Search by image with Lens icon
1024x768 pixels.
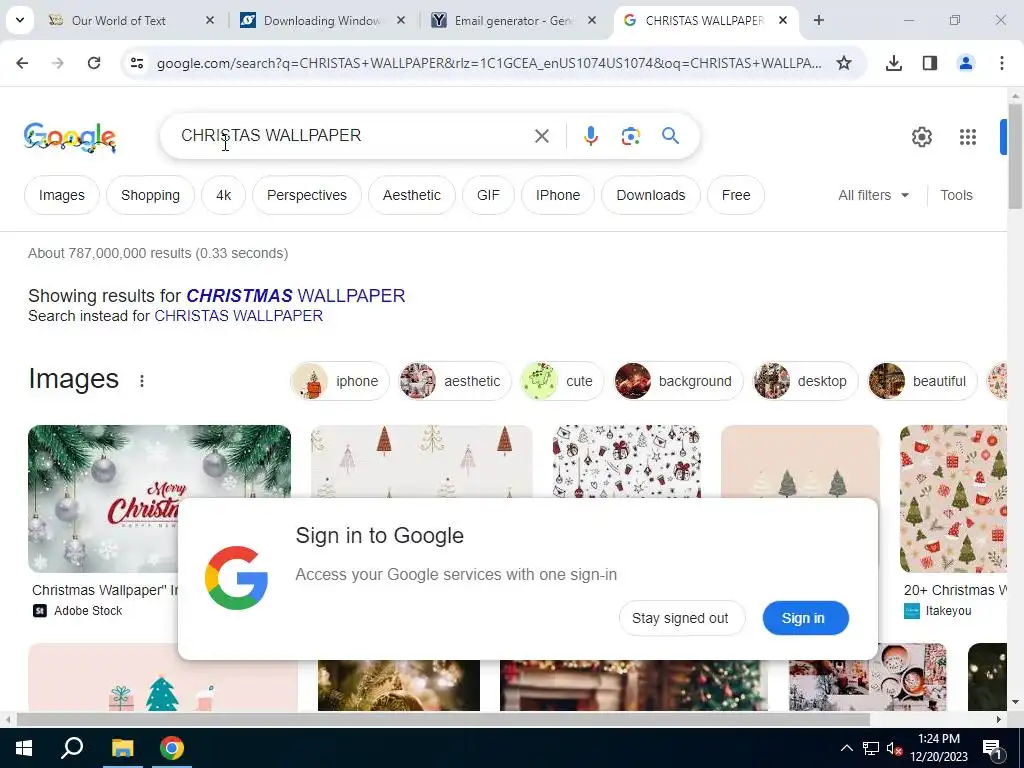[630, 136]
